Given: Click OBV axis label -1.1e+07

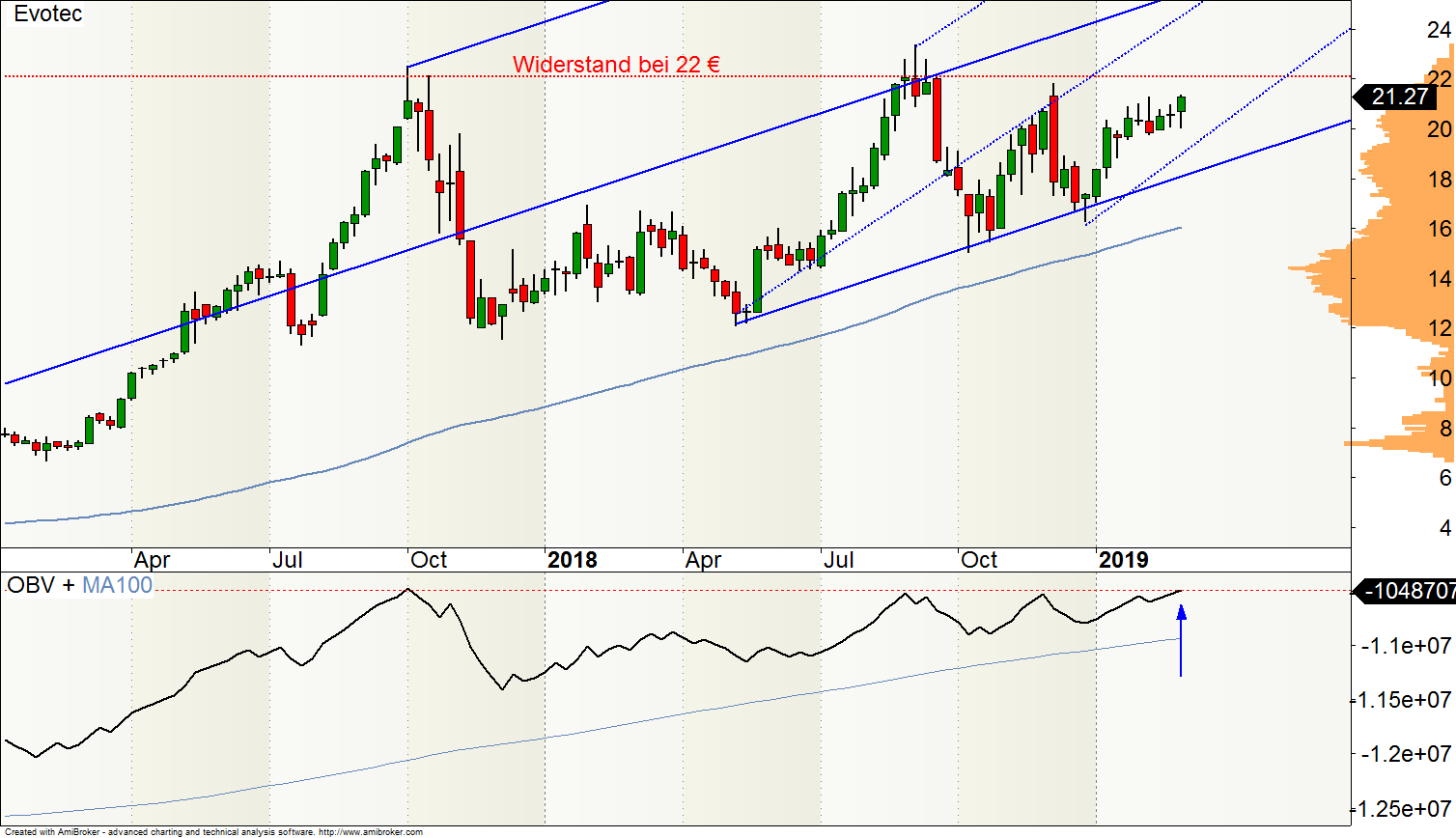Looking at the screenshot, I should (x=1407, y=645).
